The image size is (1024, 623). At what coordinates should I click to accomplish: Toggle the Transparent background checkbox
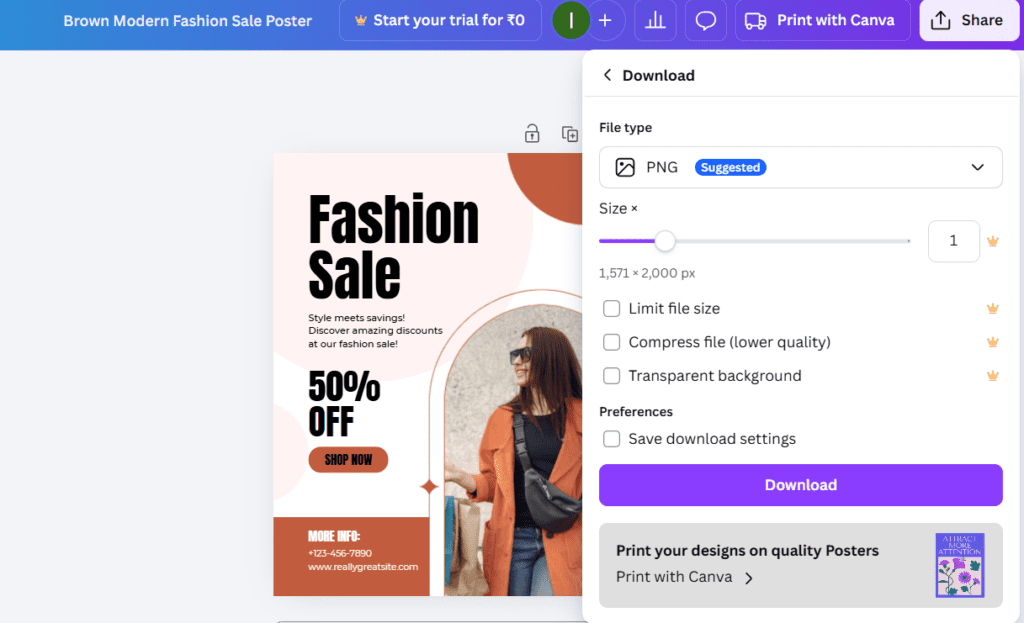click(612, 376)
